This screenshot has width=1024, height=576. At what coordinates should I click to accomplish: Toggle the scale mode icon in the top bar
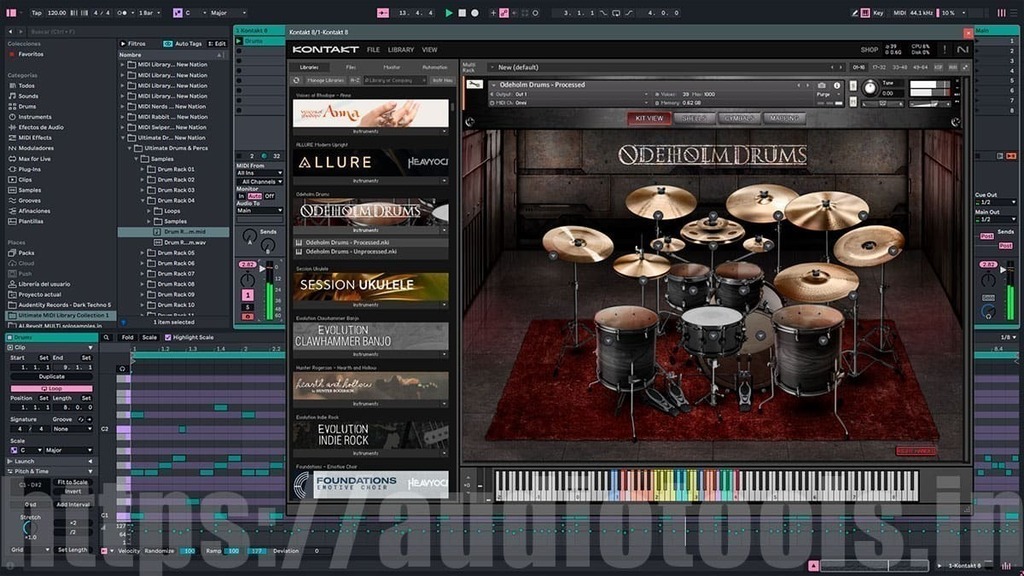[x=178, y=12]
